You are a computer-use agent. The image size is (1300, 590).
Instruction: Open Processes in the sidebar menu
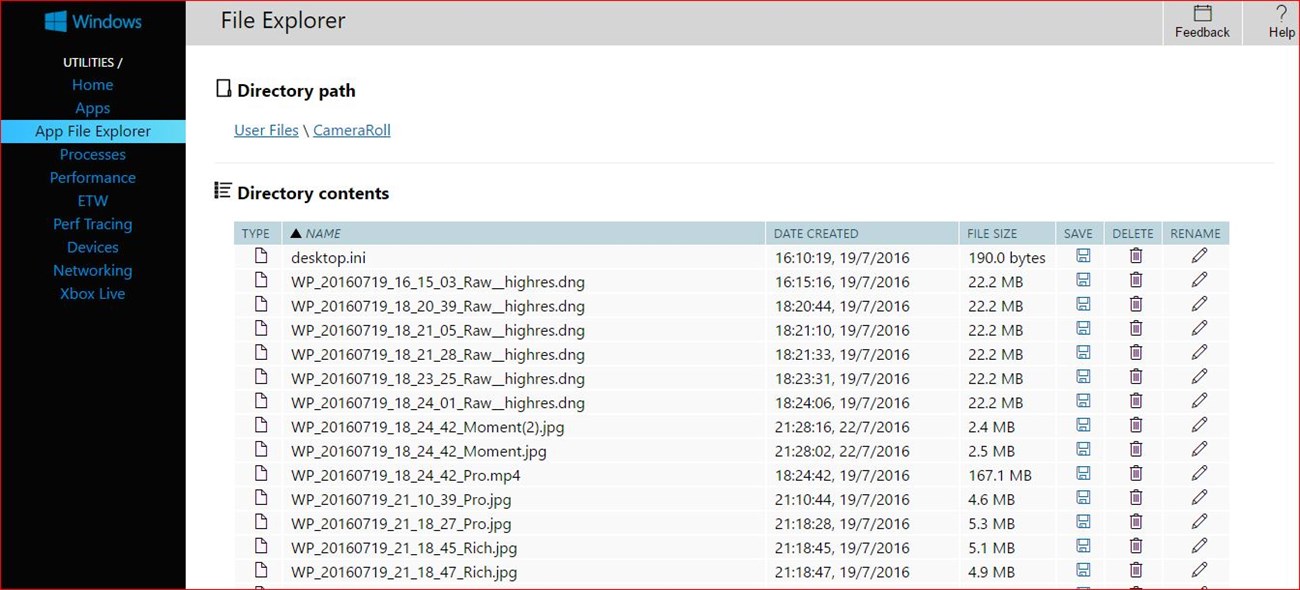coord(93,155)
